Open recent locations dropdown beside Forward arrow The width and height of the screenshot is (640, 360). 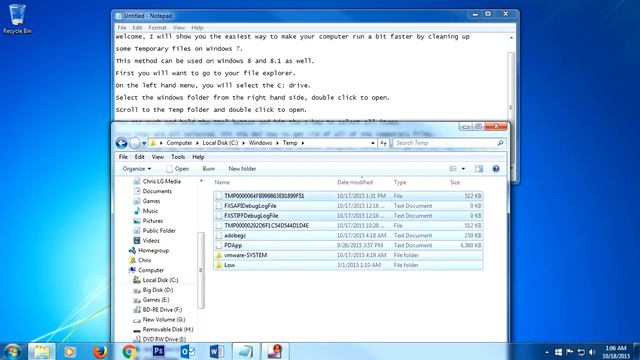144,143
